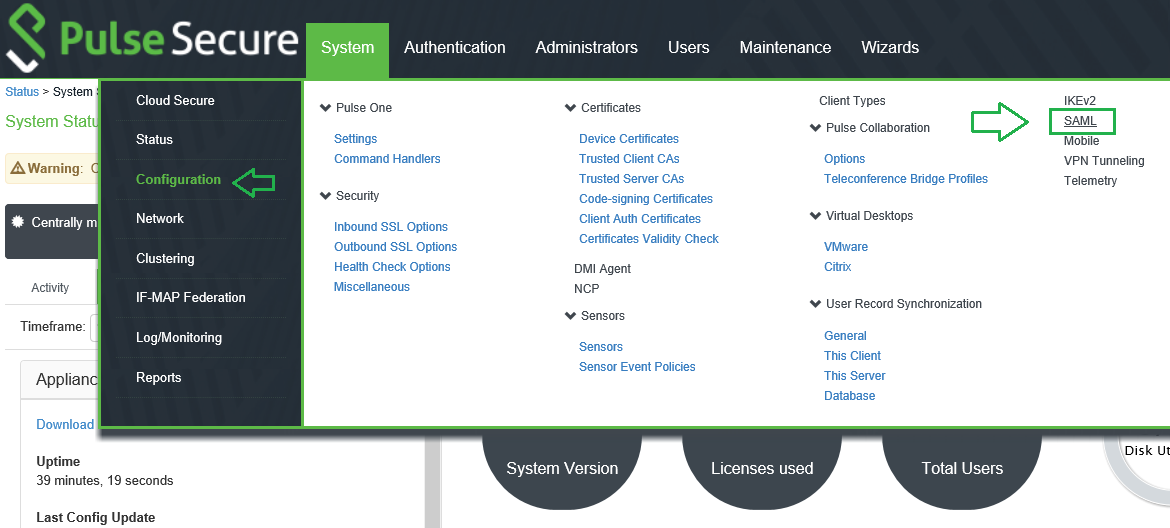Screen dimensions: 1170x528
Task: Open Device Certificates link
Action: point(628,139)
